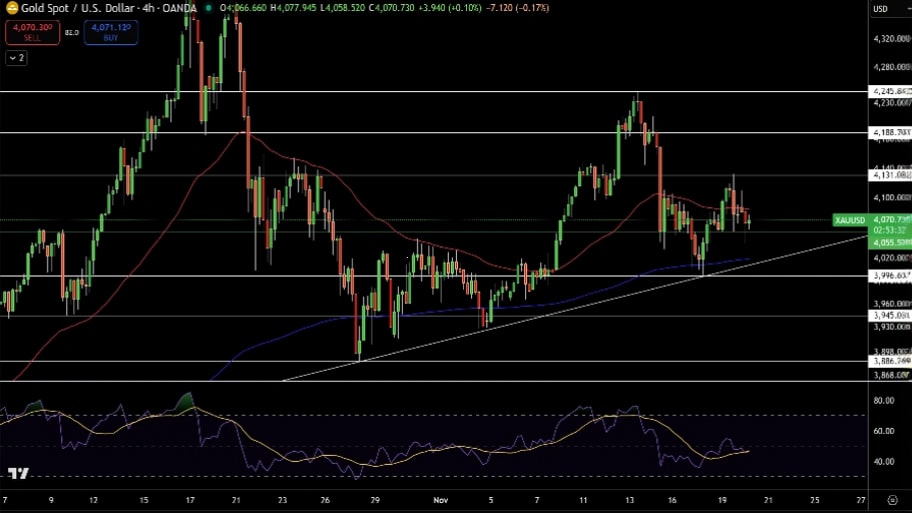Screen dimensions: 912x513
Task: Click the gold symbol icon beside the title
Action: coord(11,8)
